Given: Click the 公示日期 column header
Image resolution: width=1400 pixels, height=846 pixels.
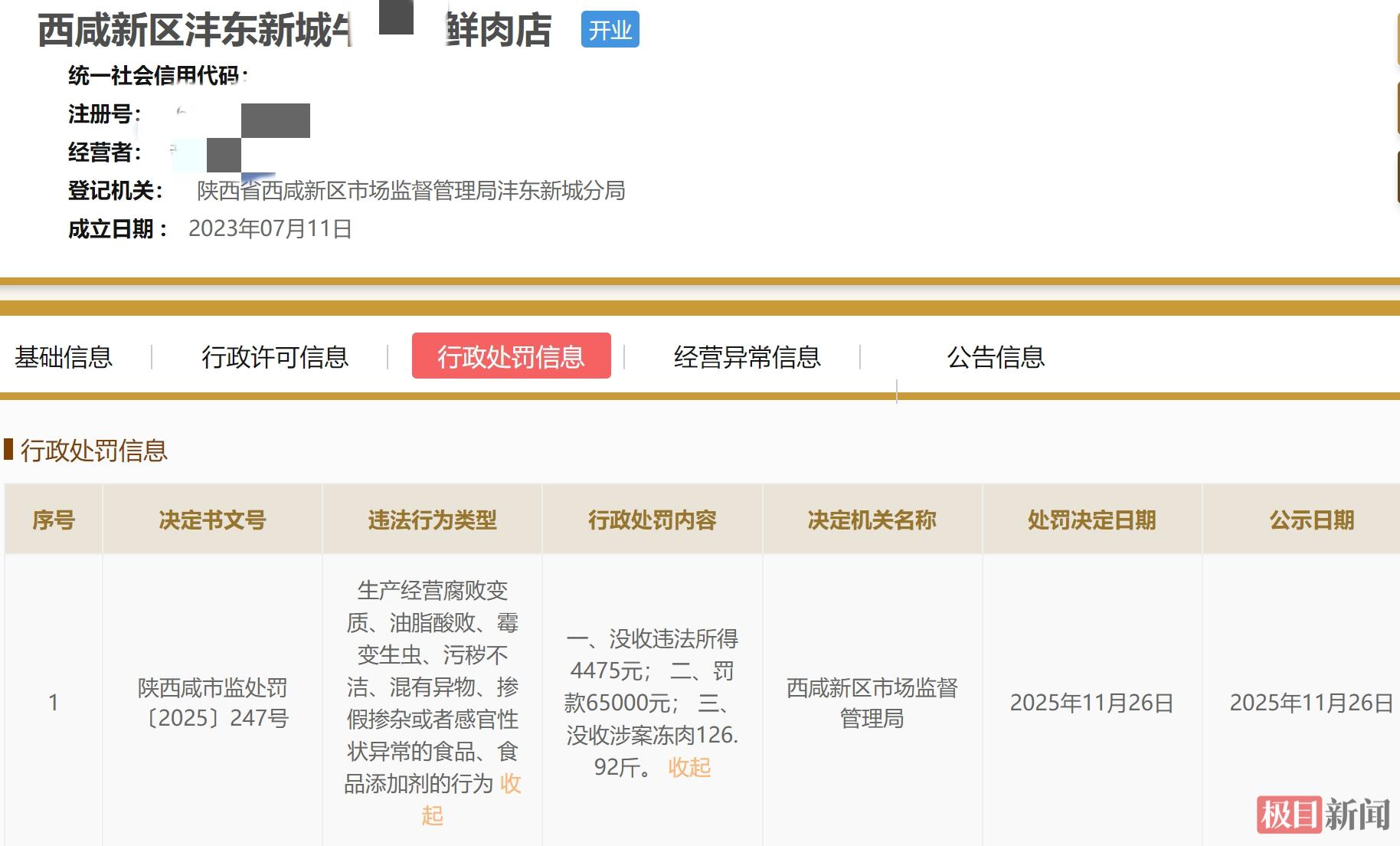Looking at the screenshot, I should (x=1311, y=520).
